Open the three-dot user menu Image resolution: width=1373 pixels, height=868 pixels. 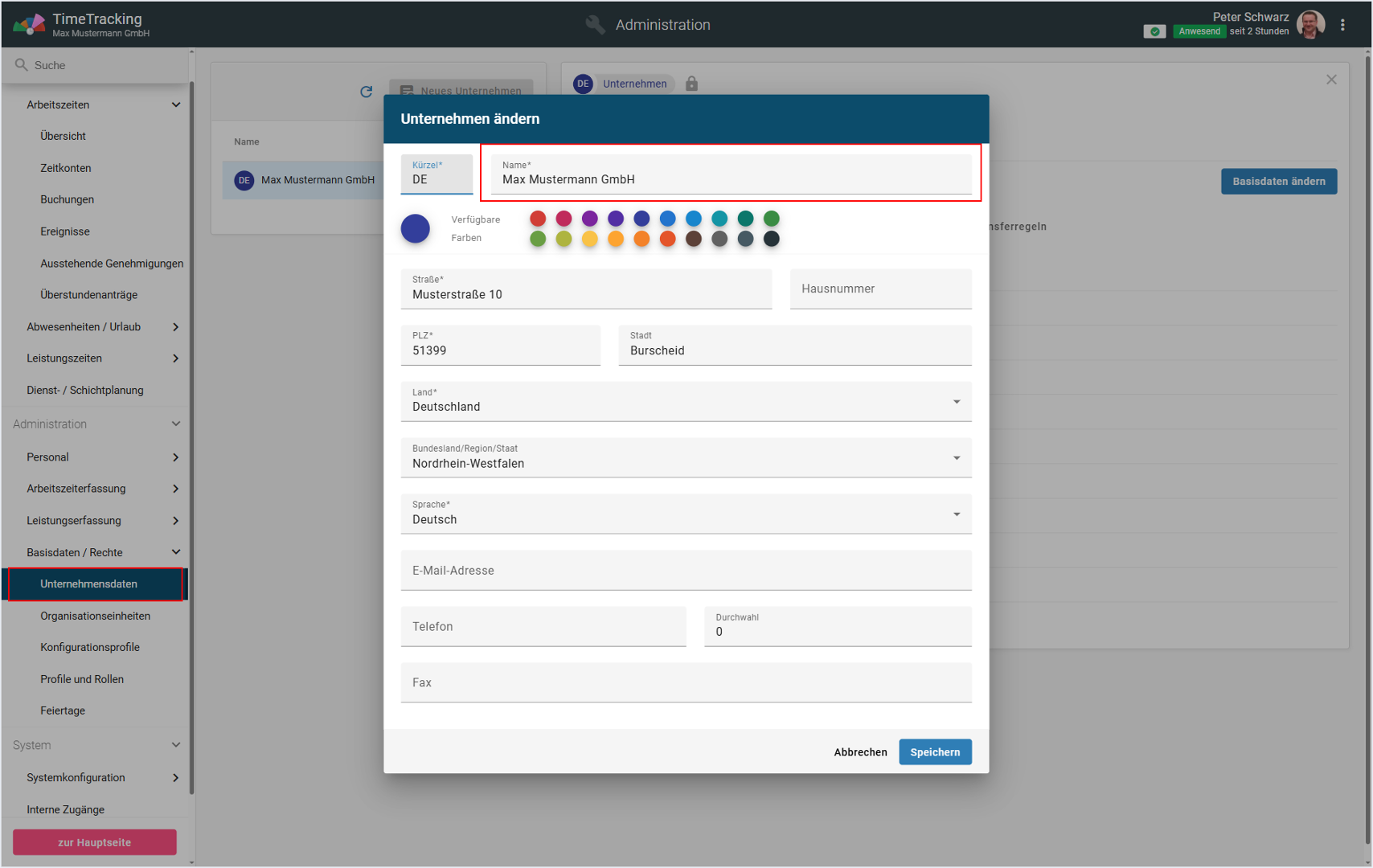coord(1342,25)
